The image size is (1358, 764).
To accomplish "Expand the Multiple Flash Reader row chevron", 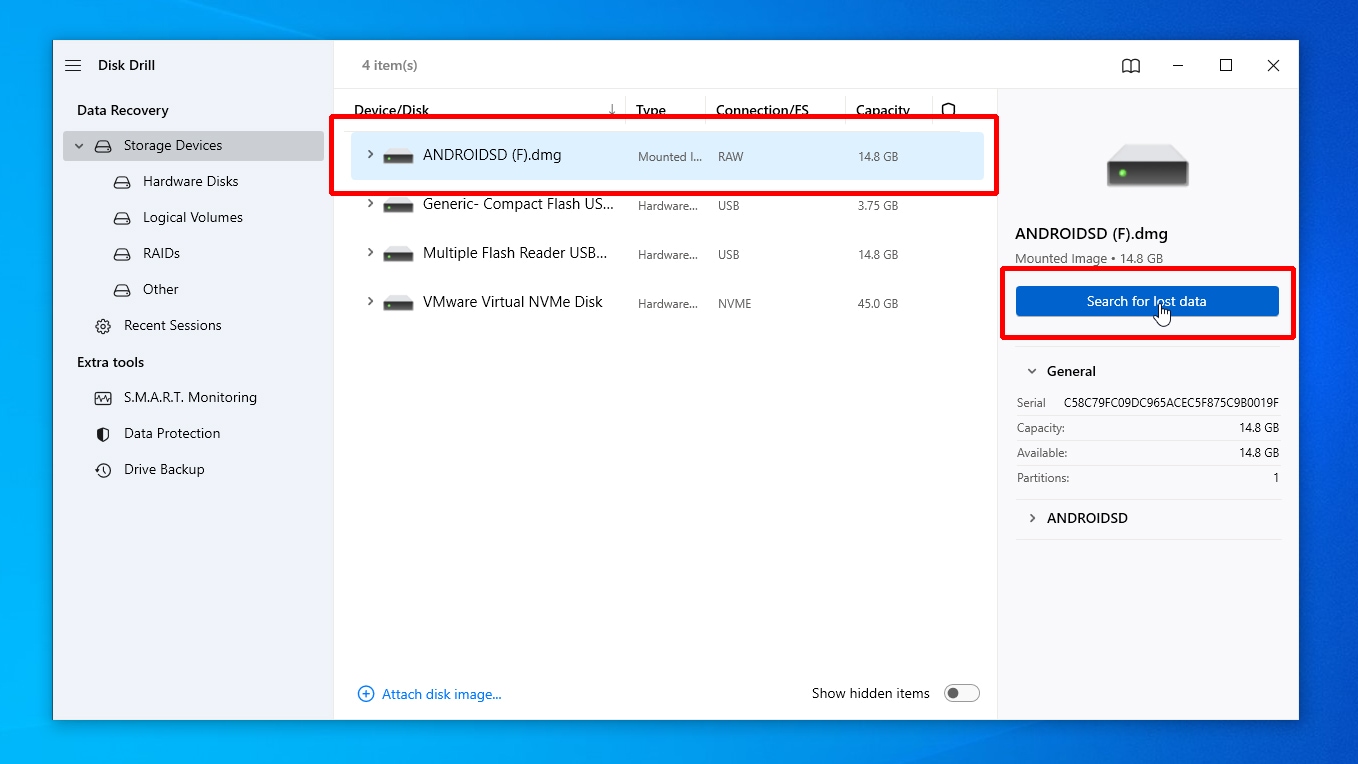I will pos(370,253).
